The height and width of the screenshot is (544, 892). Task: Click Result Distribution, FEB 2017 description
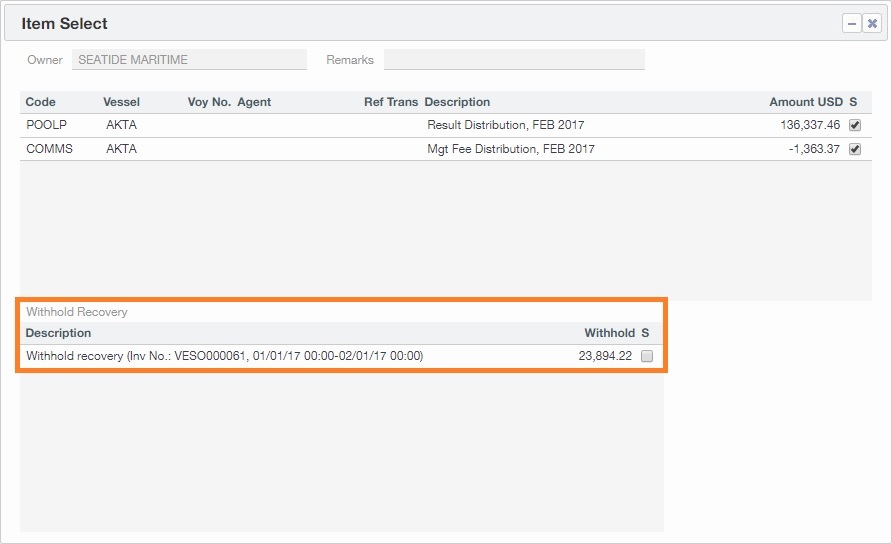(x=505, y=125)
